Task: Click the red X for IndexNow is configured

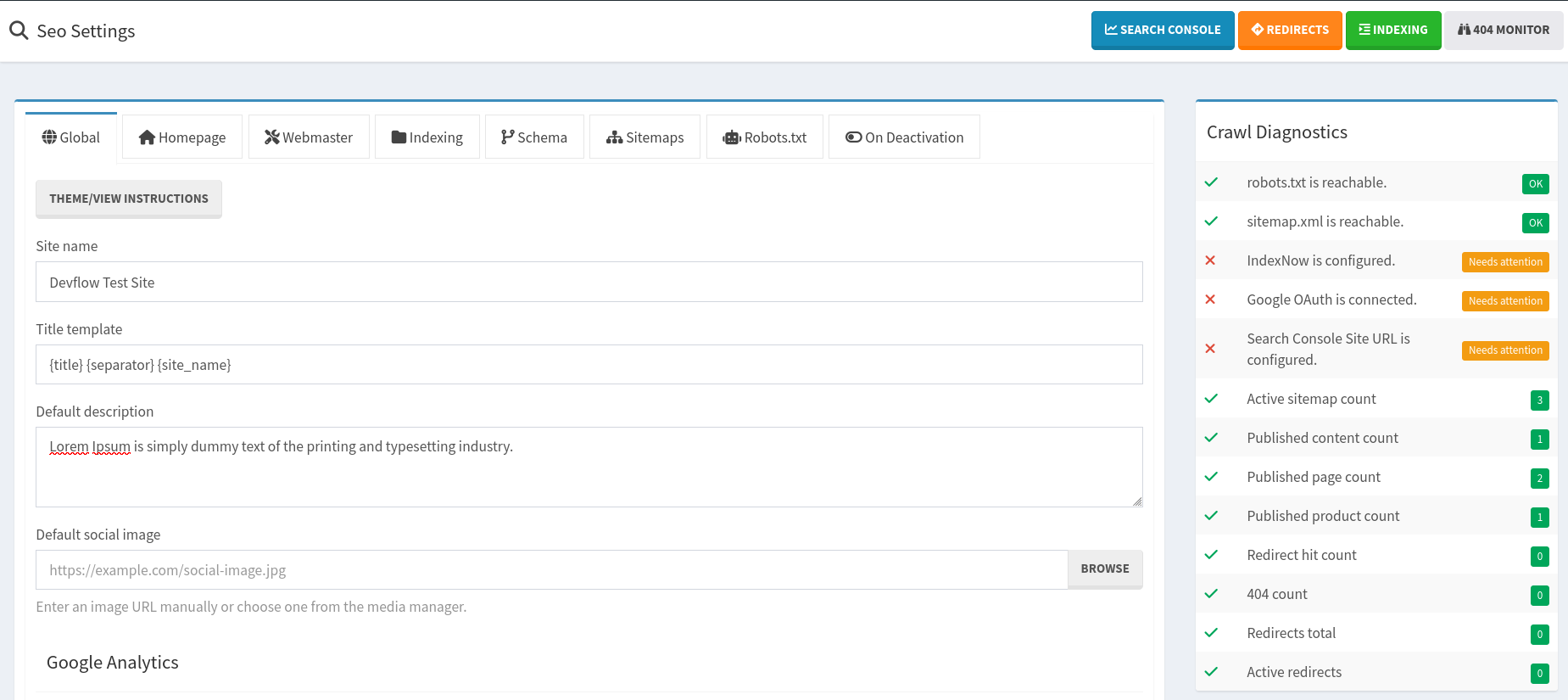Action: [x=1210, y=260]
